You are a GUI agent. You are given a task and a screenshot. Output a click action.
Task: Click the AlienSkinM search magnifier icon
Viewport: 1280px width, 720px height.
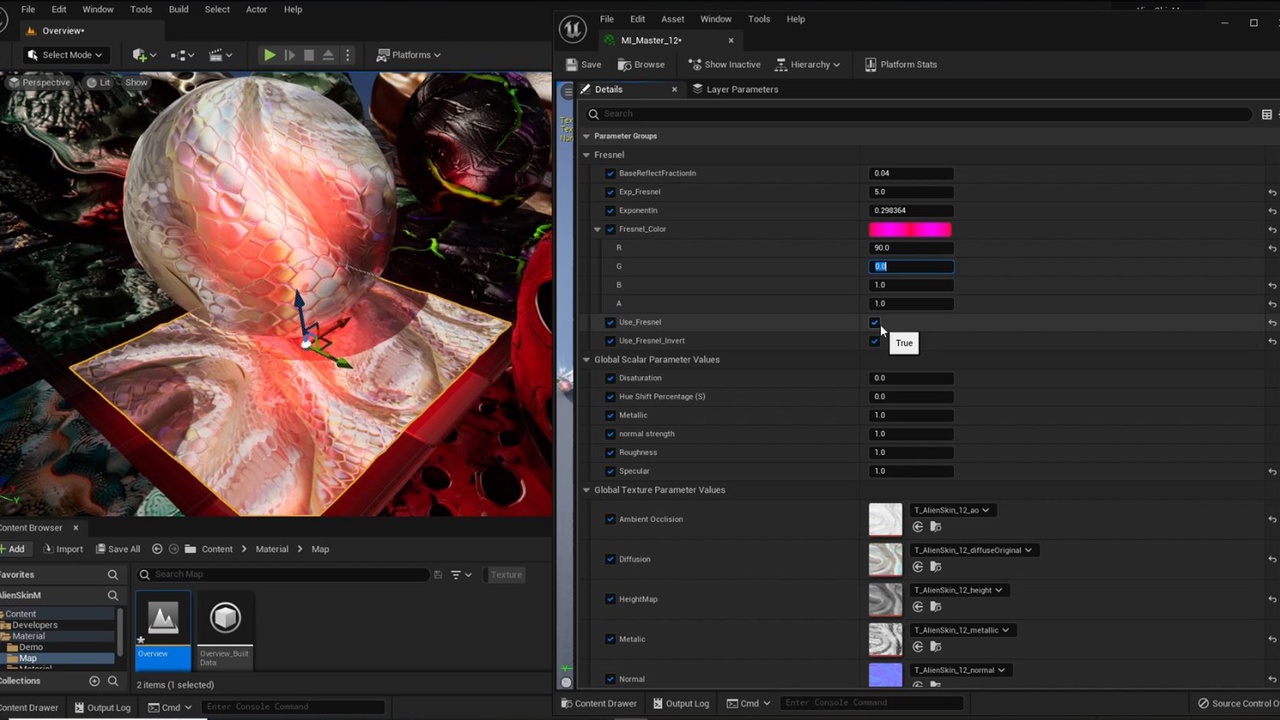113,595
